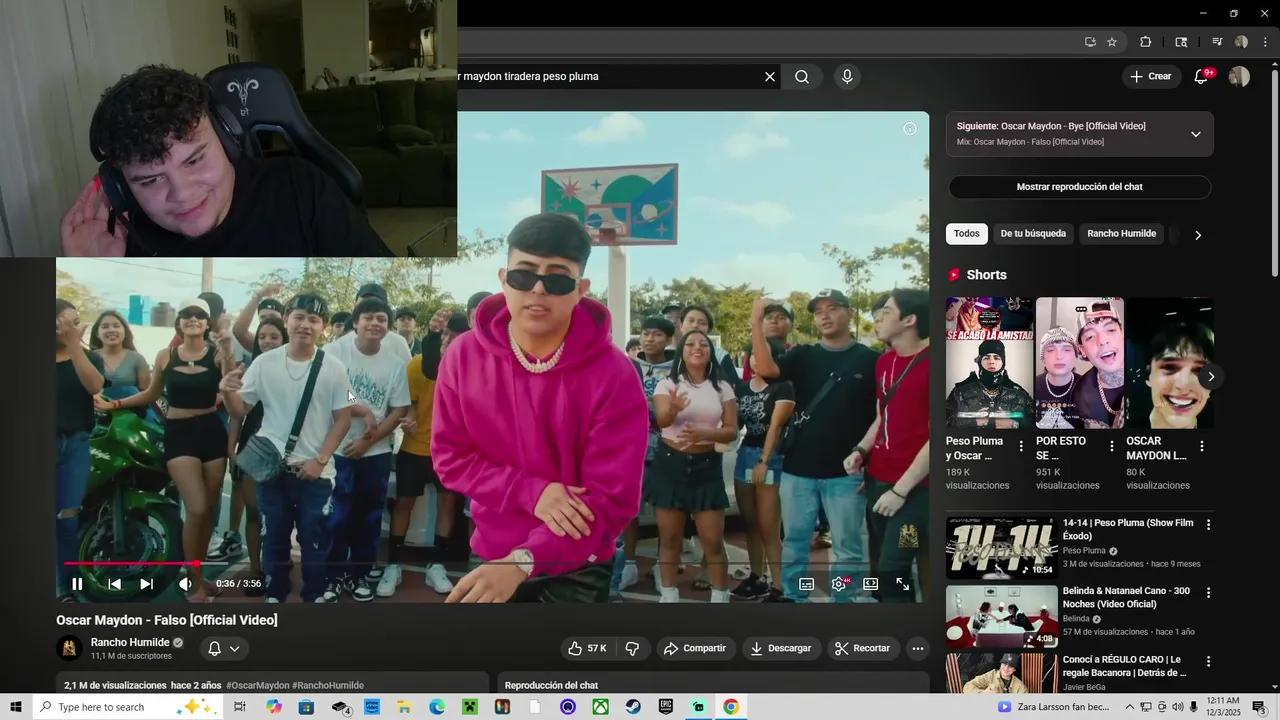
Task: Show more filter chips with right arrow
Action: (1198, 235)
